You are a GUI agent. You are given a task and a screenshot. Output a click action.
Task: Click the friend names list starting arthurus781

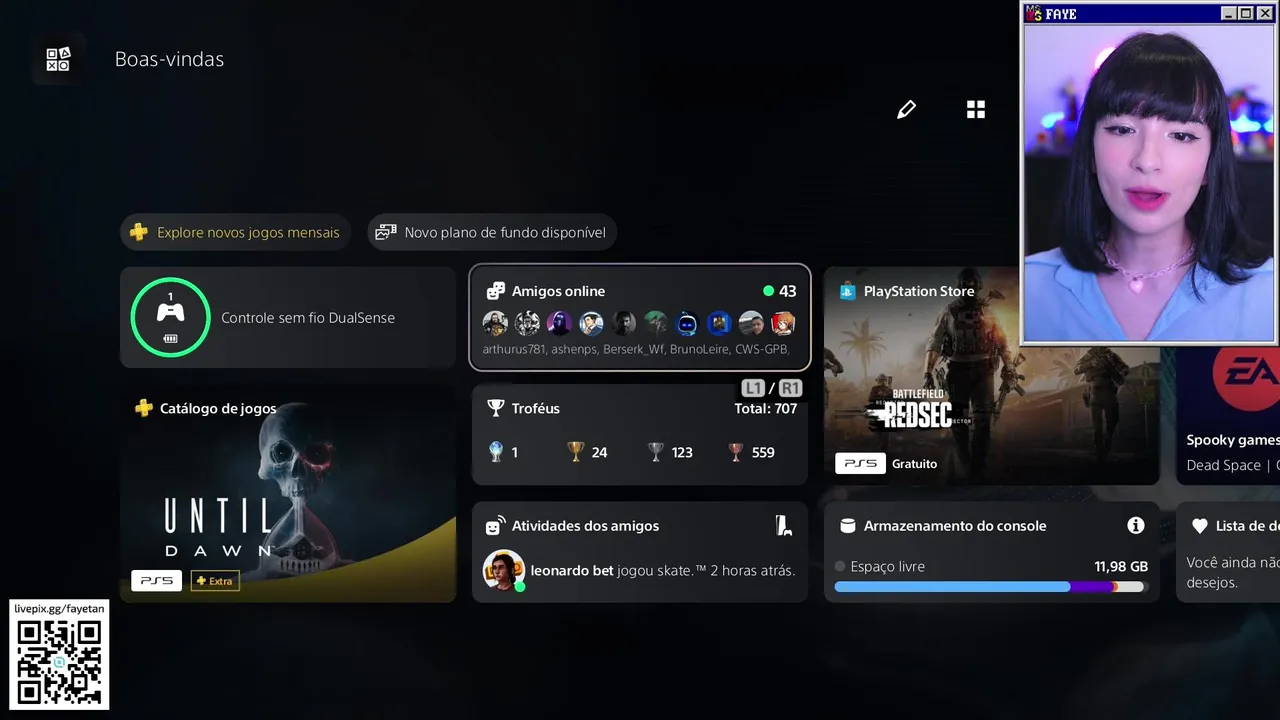coord(636,349)
